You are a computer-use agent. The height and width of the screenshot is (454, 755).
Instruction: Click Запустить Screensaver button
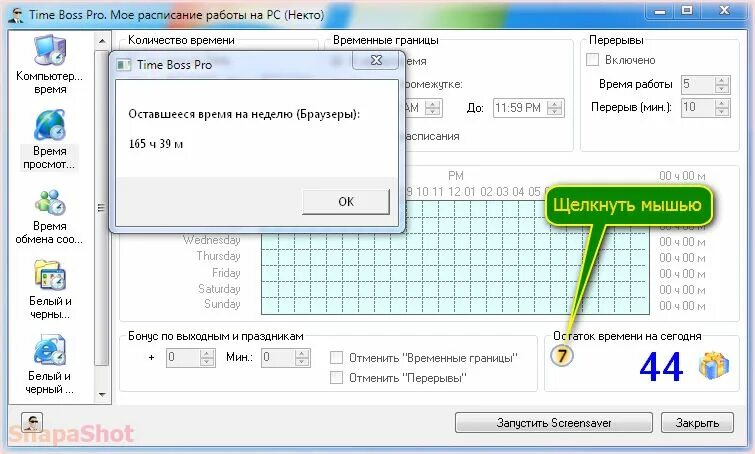554,423
